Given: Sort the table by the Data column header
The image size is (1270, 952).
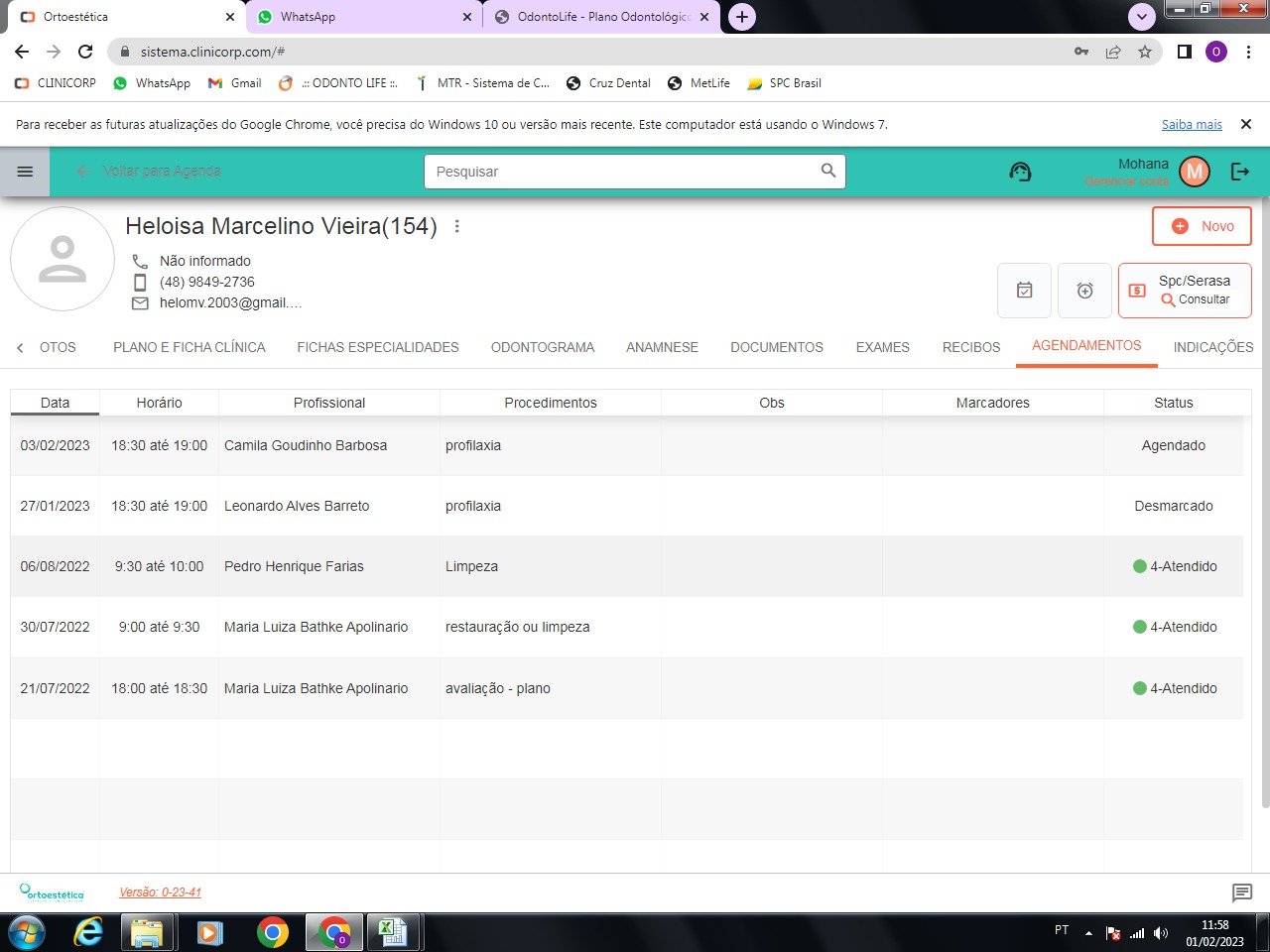Looking at the screenshot, I should [x=55, y=403].
